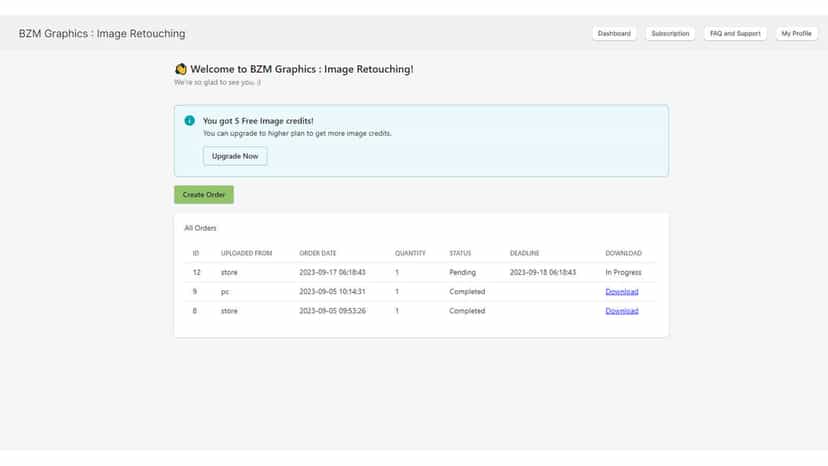Click order date 2023-09-17 06:18:43
The image size is (828, 466).
(x=332, y=273)
